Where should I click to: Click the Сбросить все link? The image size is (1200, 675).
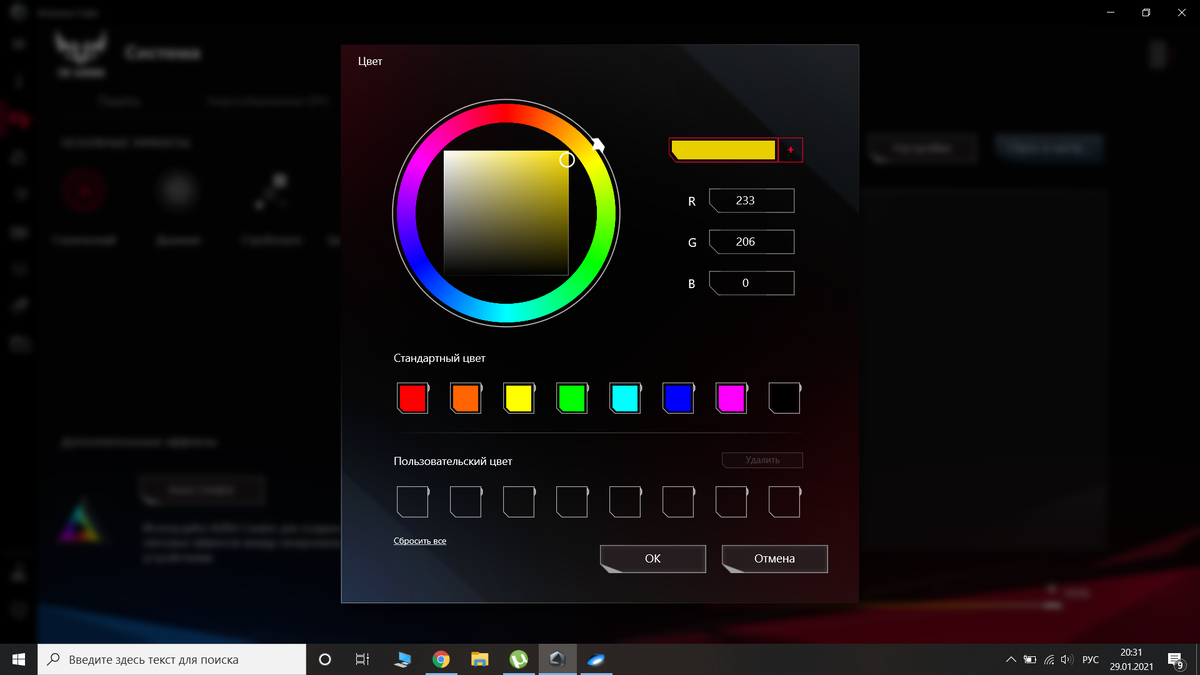tap(420, 541)
